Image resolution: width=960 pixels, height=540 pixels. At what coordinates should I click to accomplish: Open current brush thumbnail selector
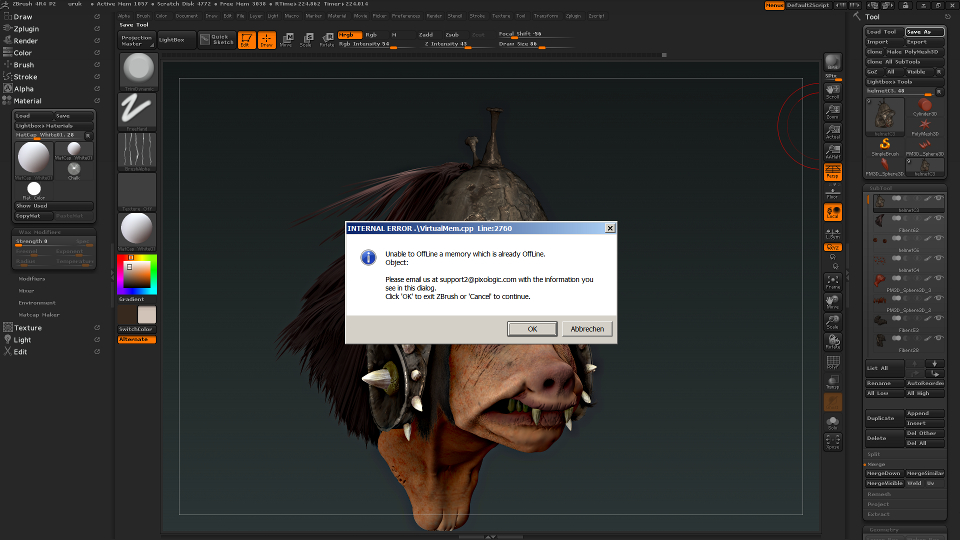(x=138, y=72)
